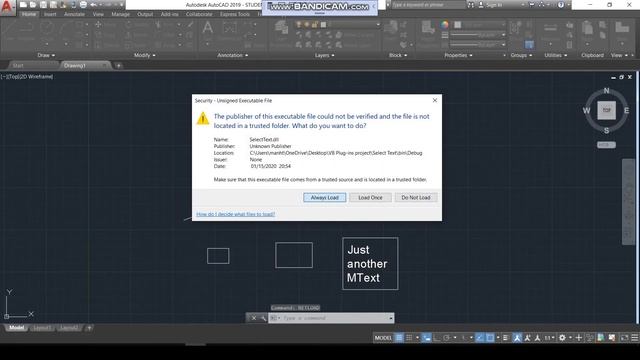This screenshot has width=640, height=360.
Task: Click the Do Not Load button
Action: point(416,198)
